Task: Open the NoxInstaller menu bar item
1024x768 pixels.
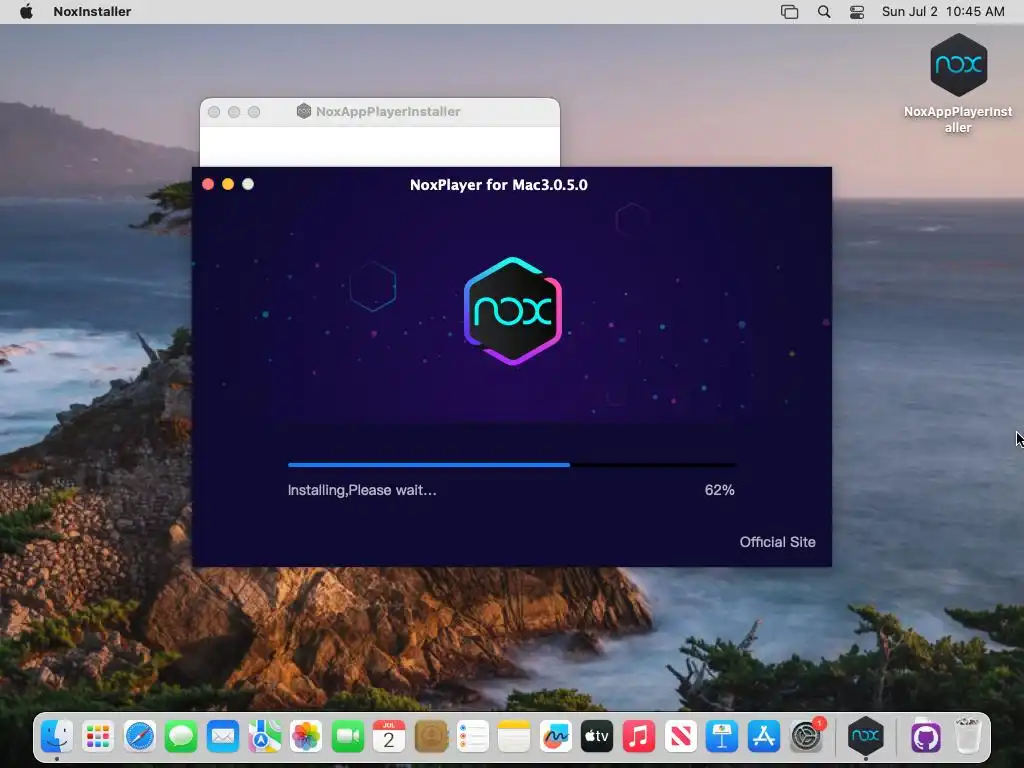Action: pyautogui.click(x=92, y=11)
